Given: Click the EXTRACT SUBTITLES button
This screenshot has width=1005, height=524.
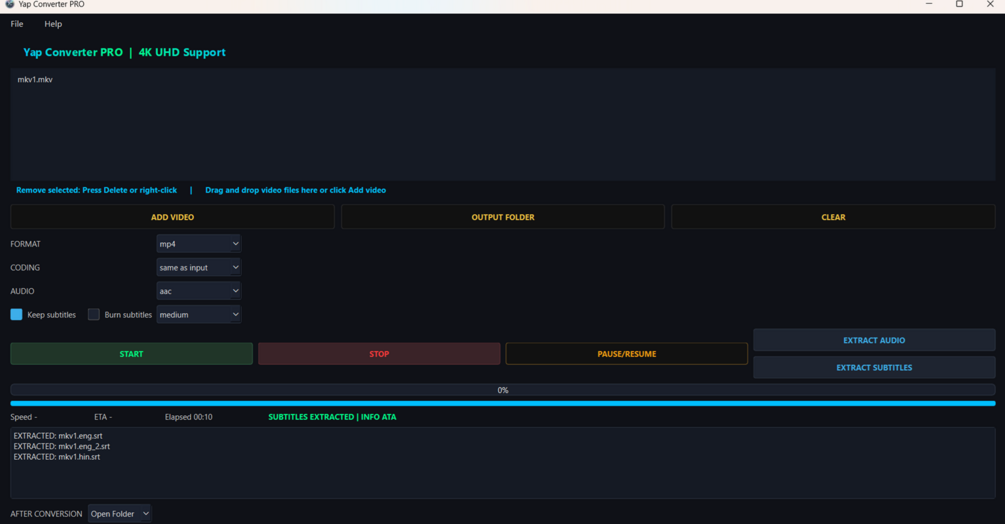Looking at the screenshot, I should coord(874,368).
